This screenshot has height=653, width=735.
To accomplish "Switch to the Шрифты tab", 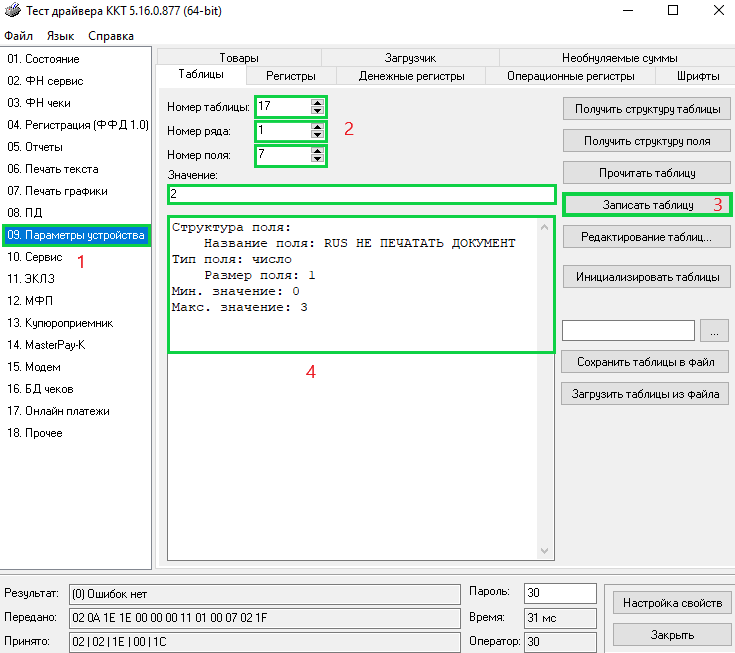I will (698, 76).
